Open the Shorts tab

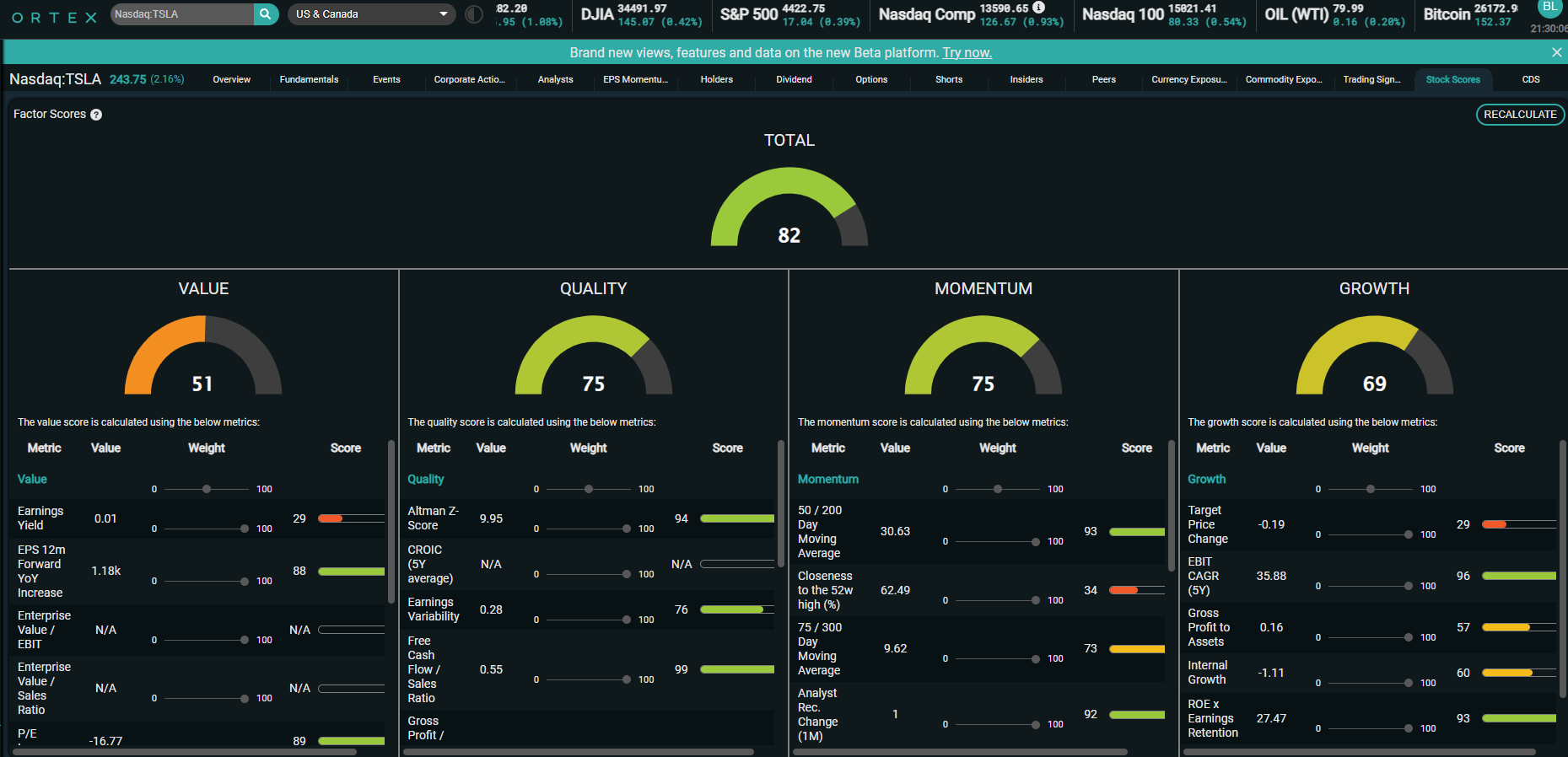coord(949,80)
